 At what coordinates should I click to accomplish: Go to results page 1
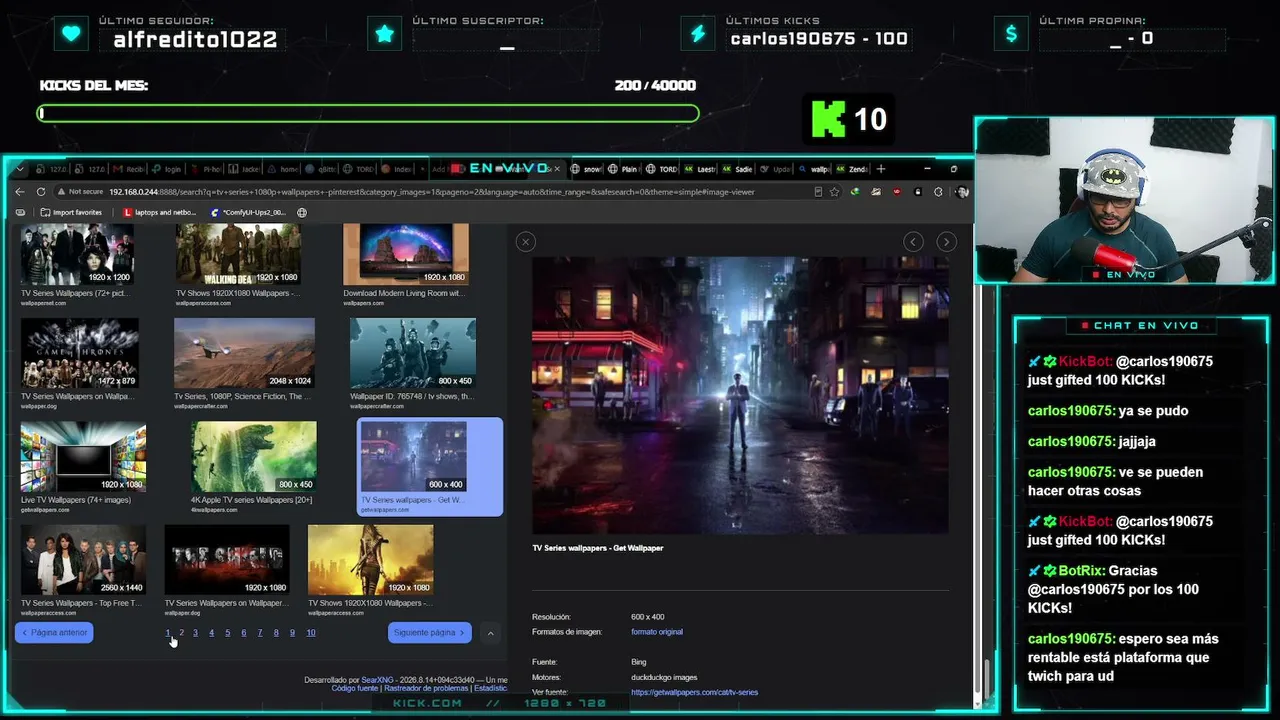tap(168, 632)
